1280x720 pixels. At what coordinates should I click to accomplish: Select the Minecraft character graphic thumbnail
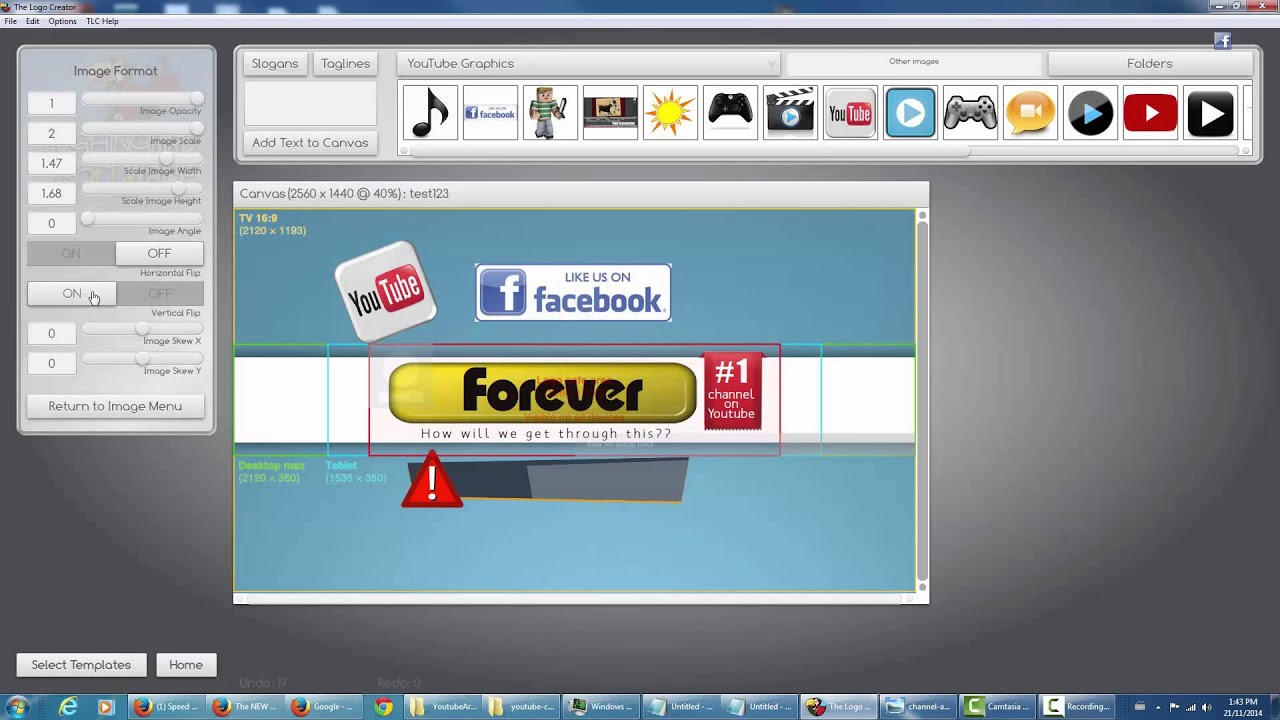(550, 112)
